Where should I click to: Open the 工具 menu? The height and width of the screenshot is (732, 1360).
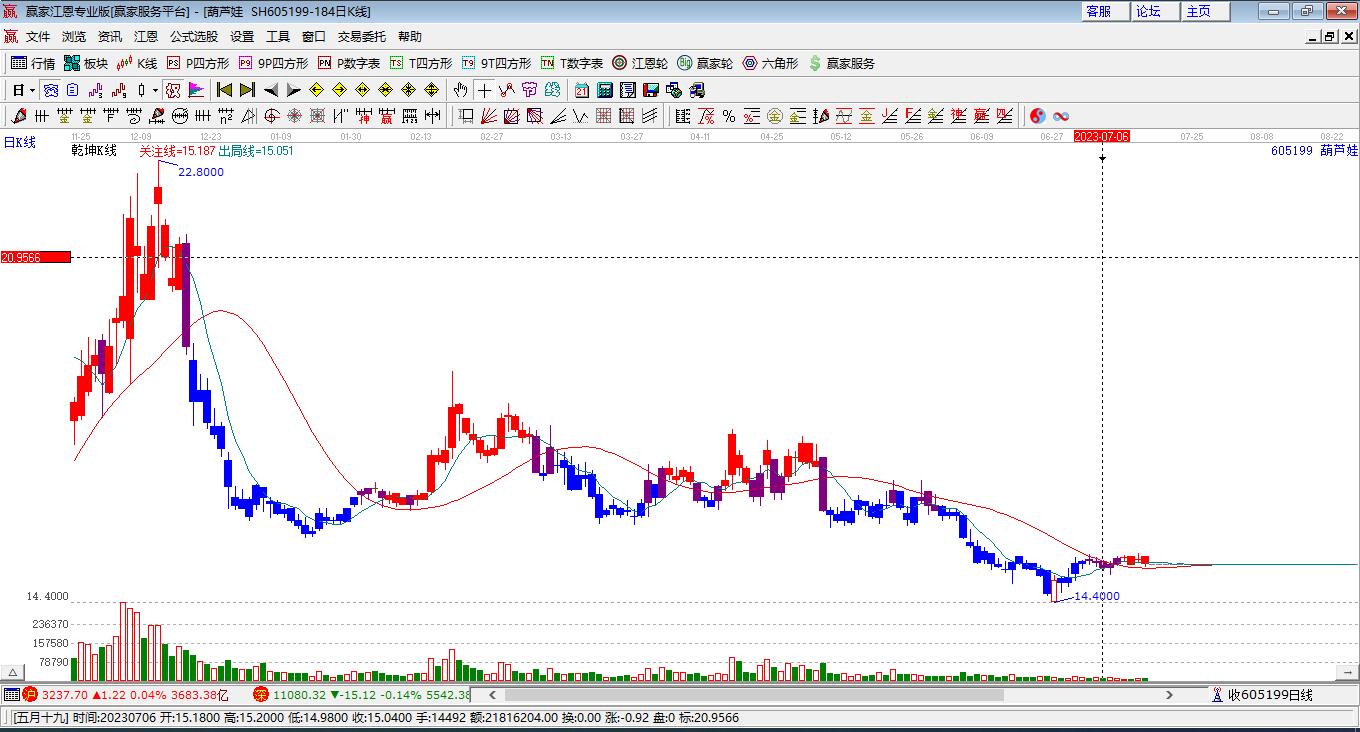pyautogui.click(x=278, y=37)
